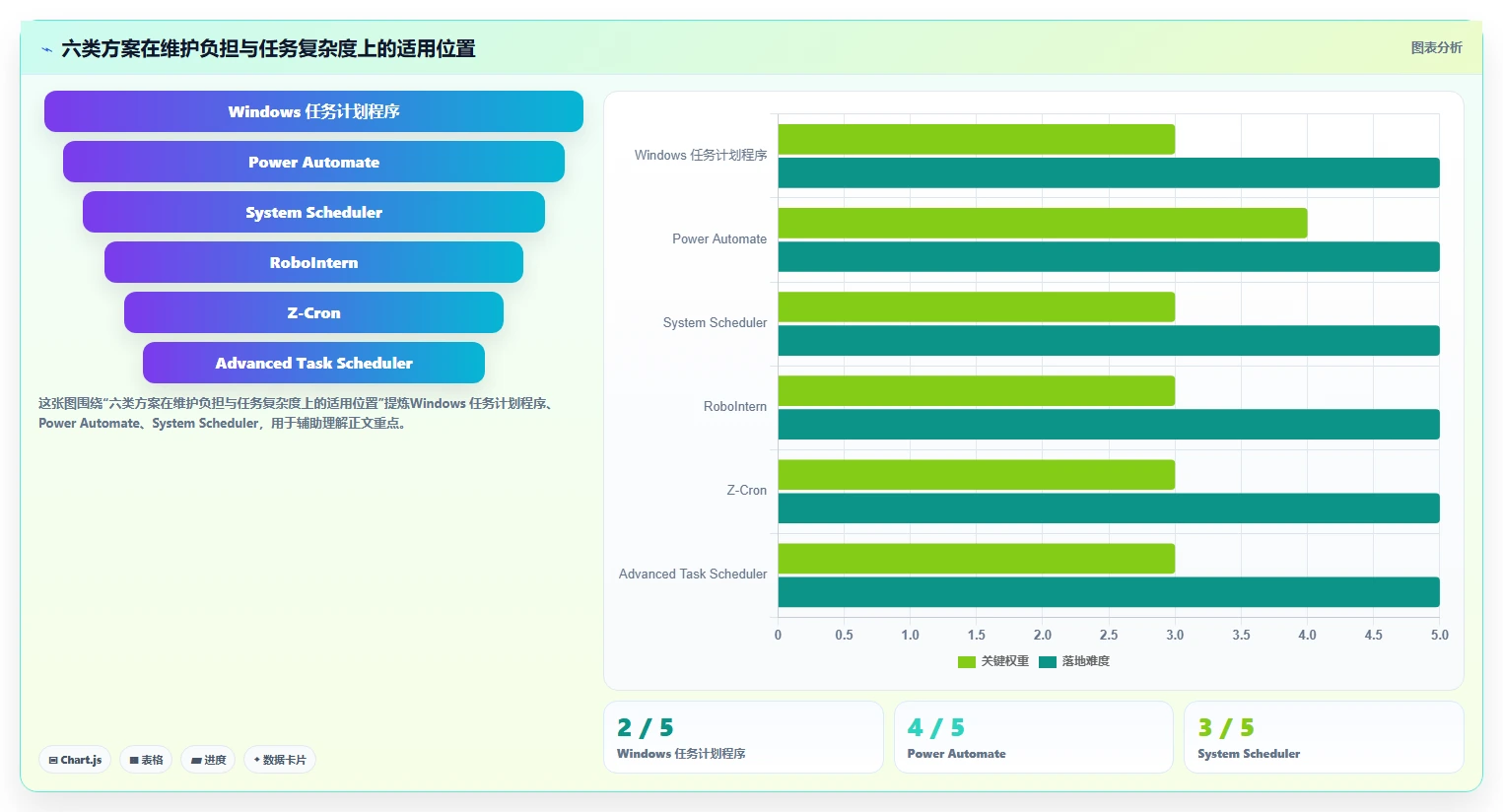
Task: Click the teal bar for Z-Cron
Action: [1109, 507]
